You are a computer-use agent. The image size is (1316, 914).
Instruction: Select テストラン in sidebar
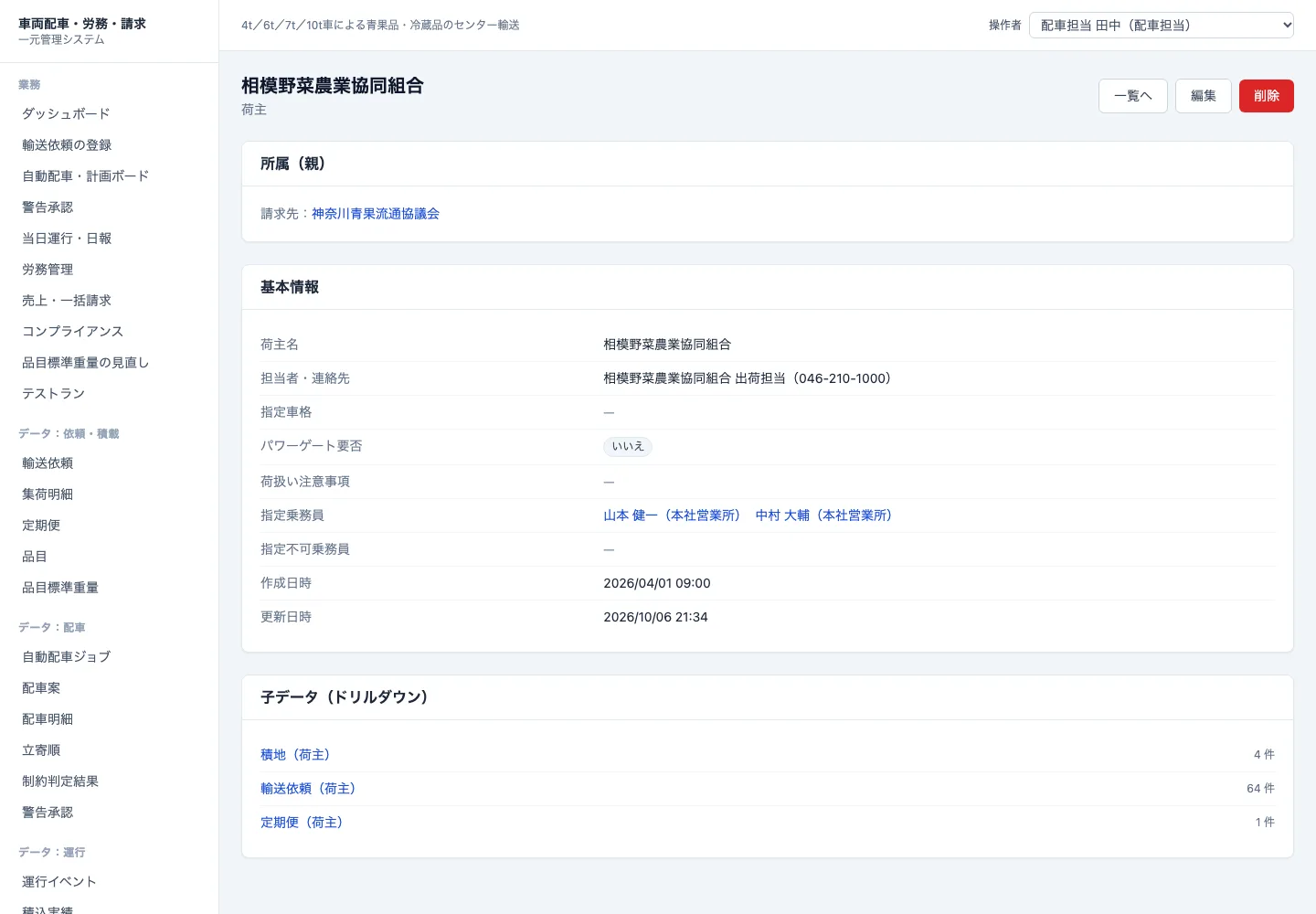(54, 394)
